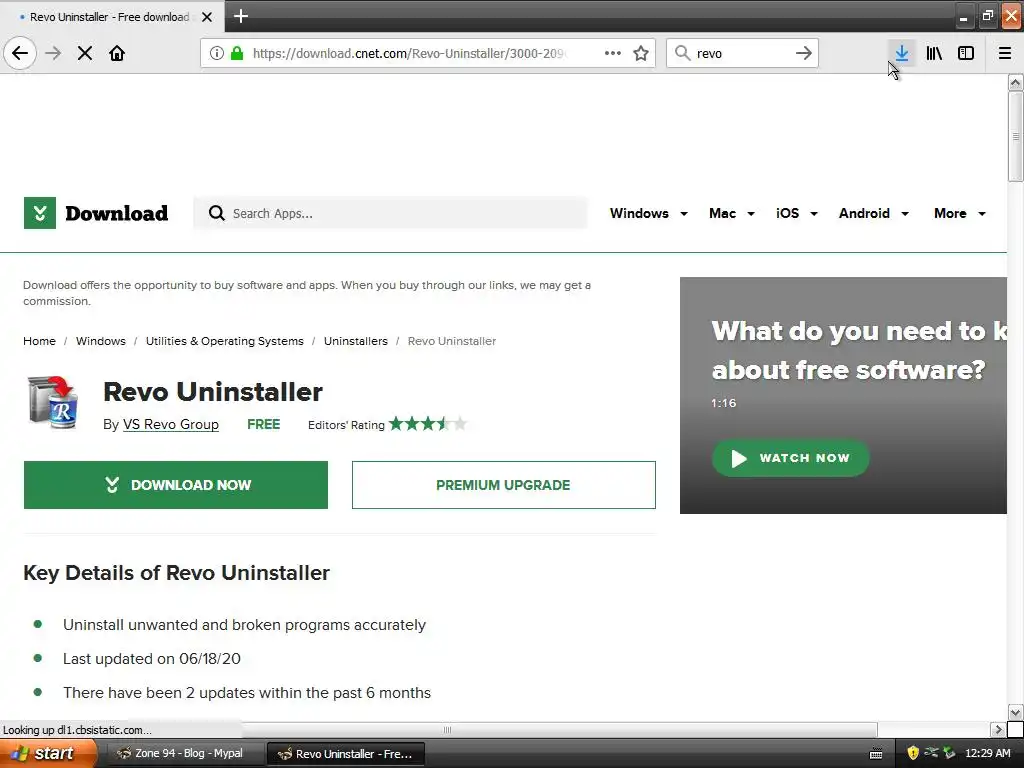Screen dimensions: 1024x768
Task: Click the horizontal scrollbar thumb
Action: click(x=447, y=729)
